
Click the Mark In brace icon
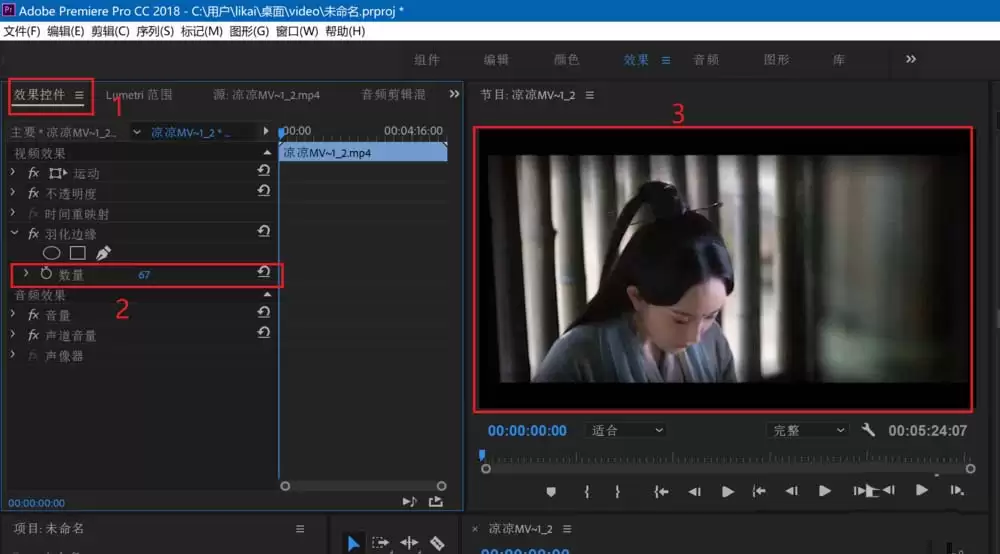587,491
